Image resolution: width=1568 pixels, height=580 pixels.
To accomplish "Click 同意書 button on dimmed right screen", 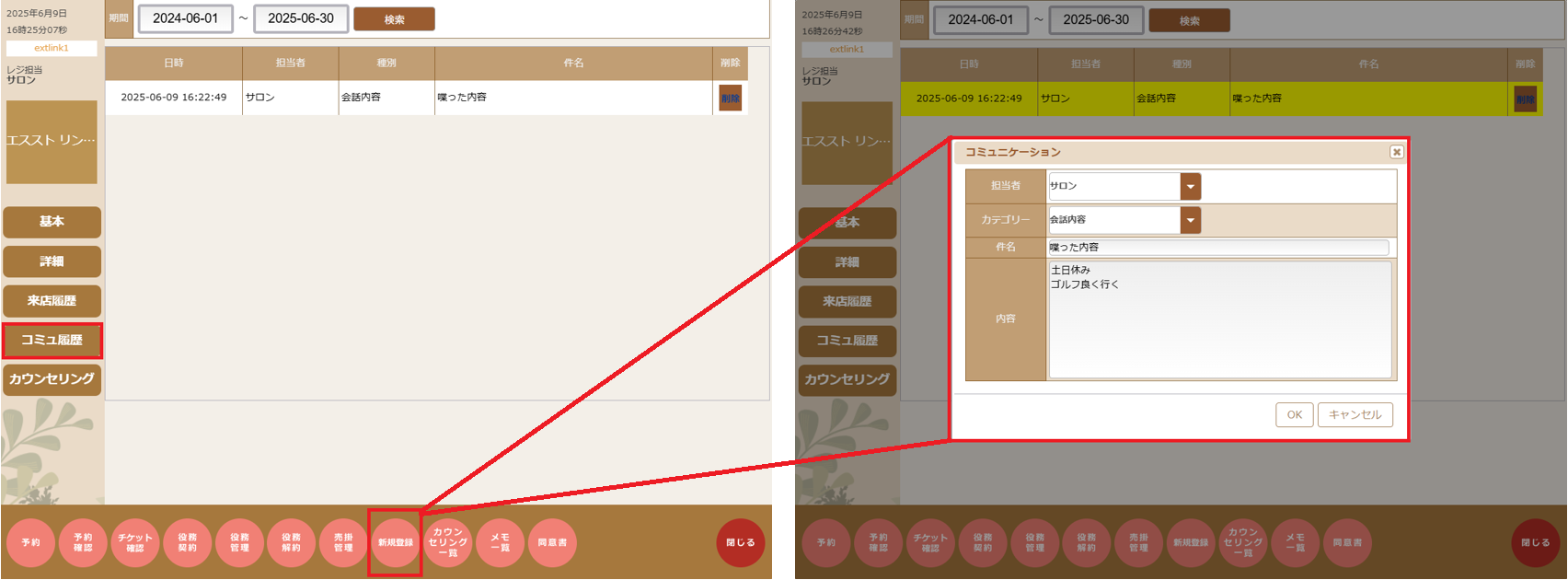I will [1347, 543].
